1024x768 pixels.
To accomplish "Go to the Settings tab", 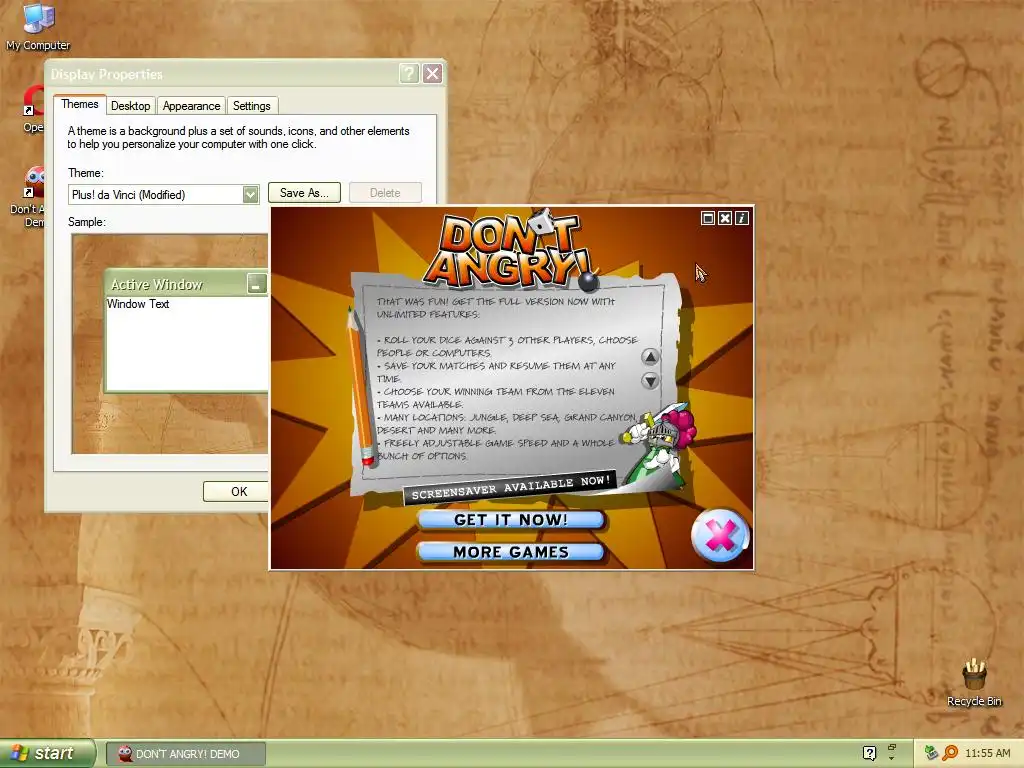I will coord(251,106).
